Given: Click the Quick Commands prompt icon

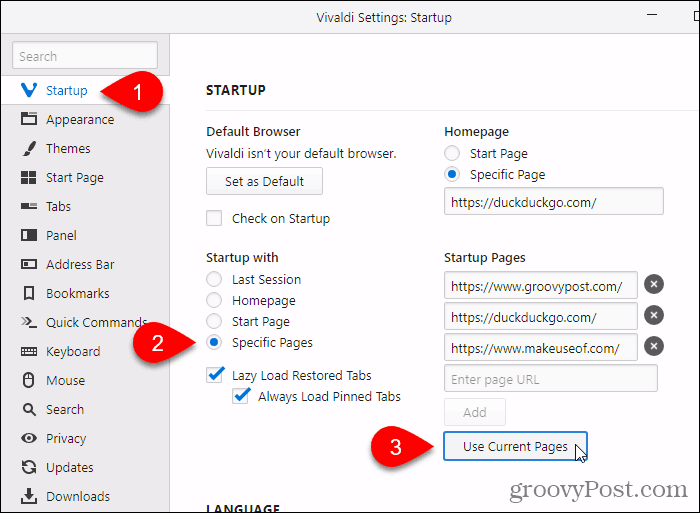Looking at the screenshot, I should pyautogui.click(x=29, y=322).
